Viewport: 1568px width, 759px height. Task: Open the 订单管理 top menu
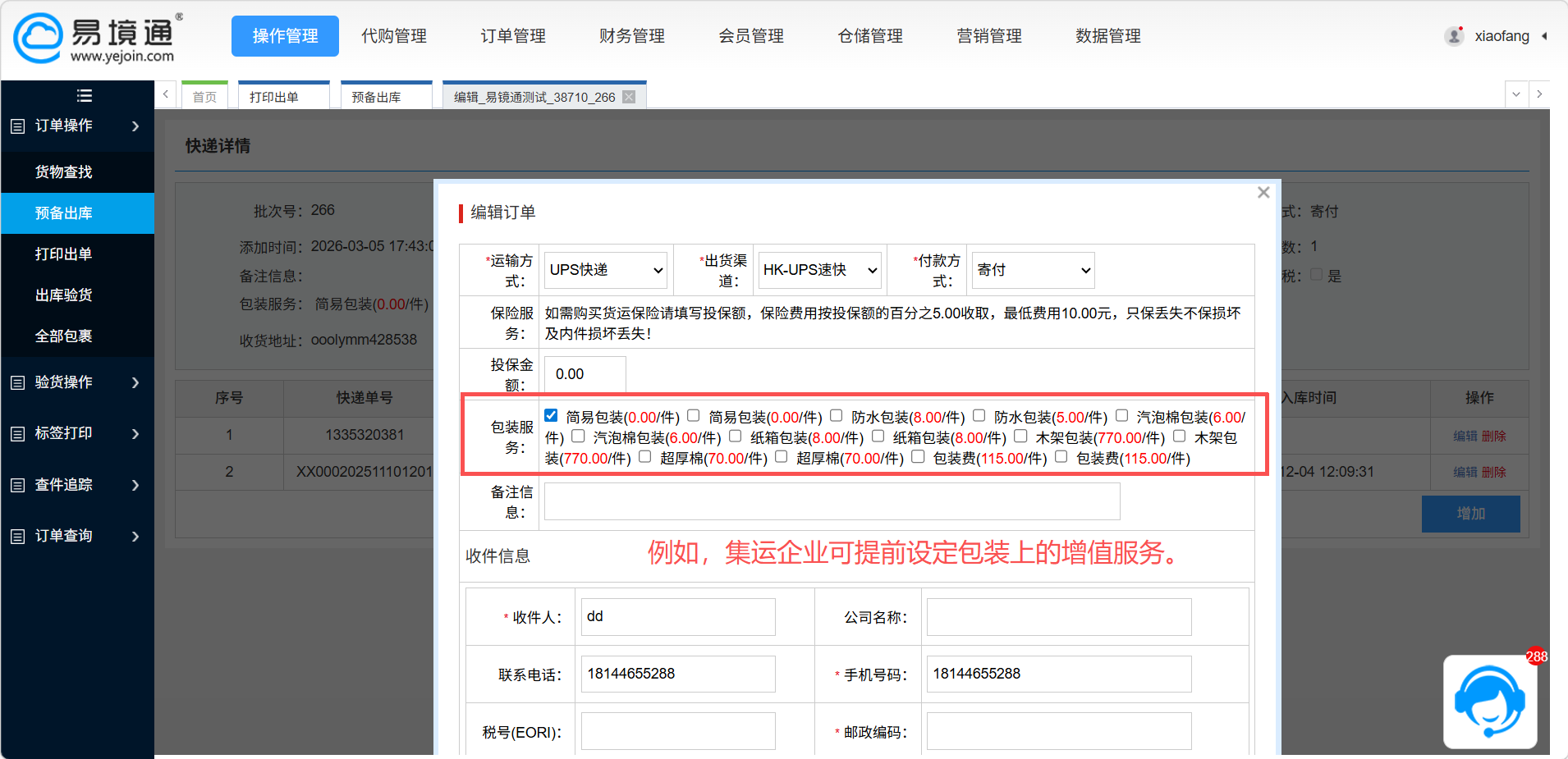(x=513, y=36)
